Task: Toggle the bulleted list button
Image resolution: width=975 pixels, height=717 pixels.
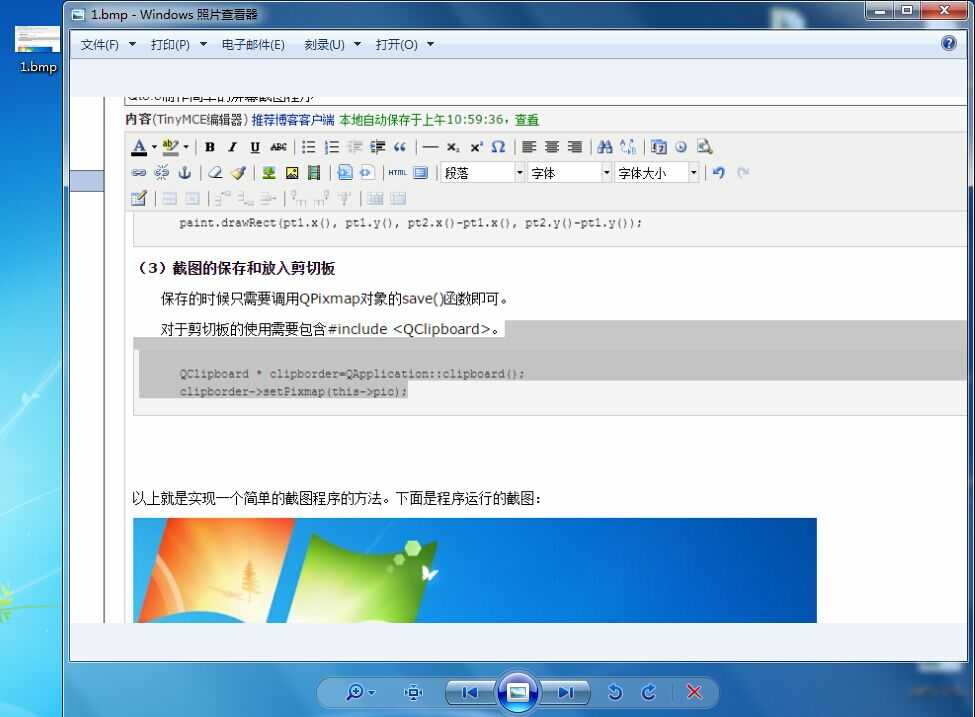Action: (308, 147)
